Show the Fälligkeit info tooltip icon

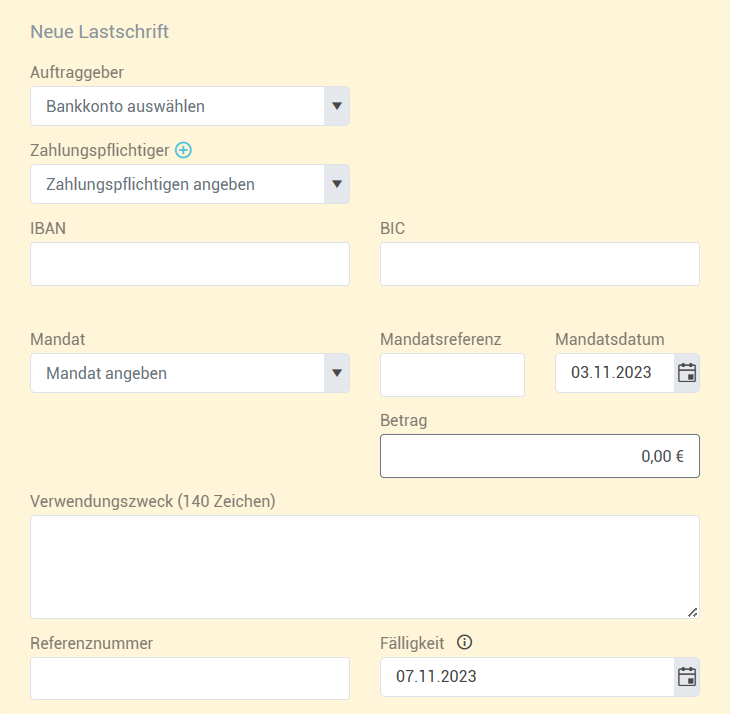click(x=464, y=642)
